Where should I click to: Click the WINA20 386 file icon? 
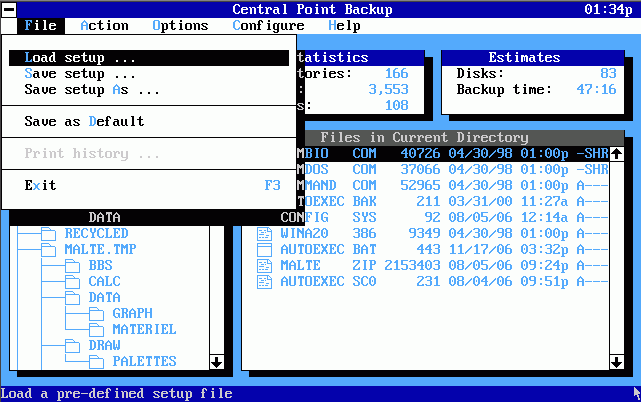(264, 233)
